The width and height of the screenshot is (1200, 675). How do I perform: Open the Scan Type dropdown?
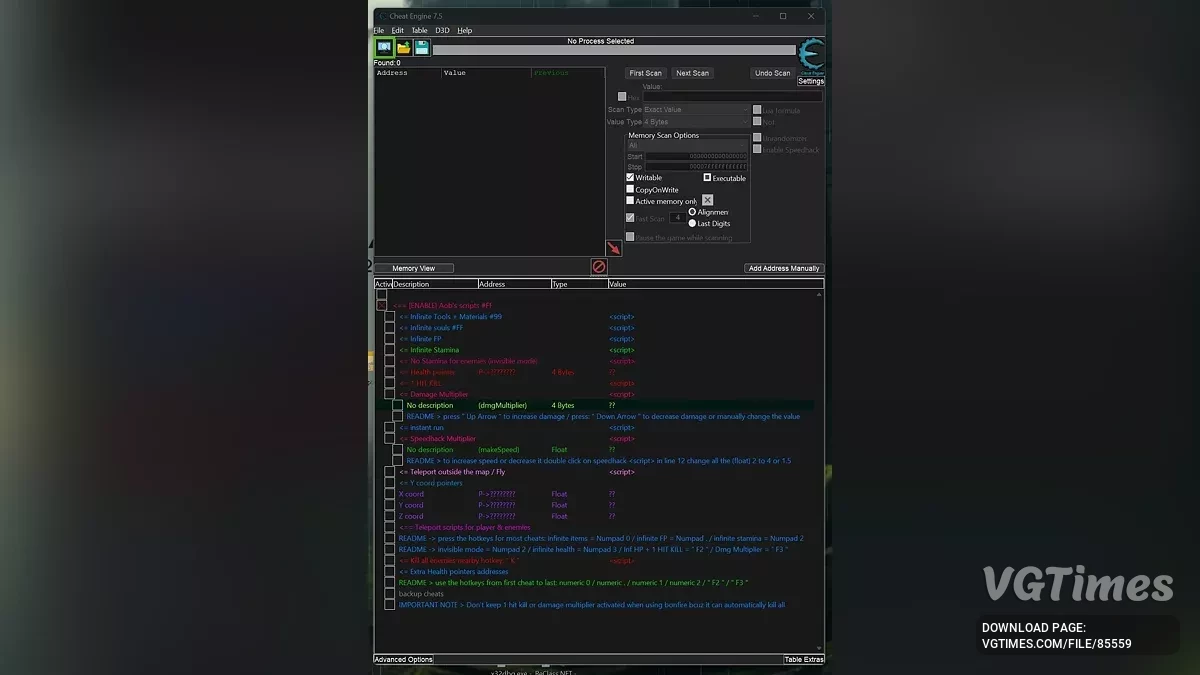[695, 110]
